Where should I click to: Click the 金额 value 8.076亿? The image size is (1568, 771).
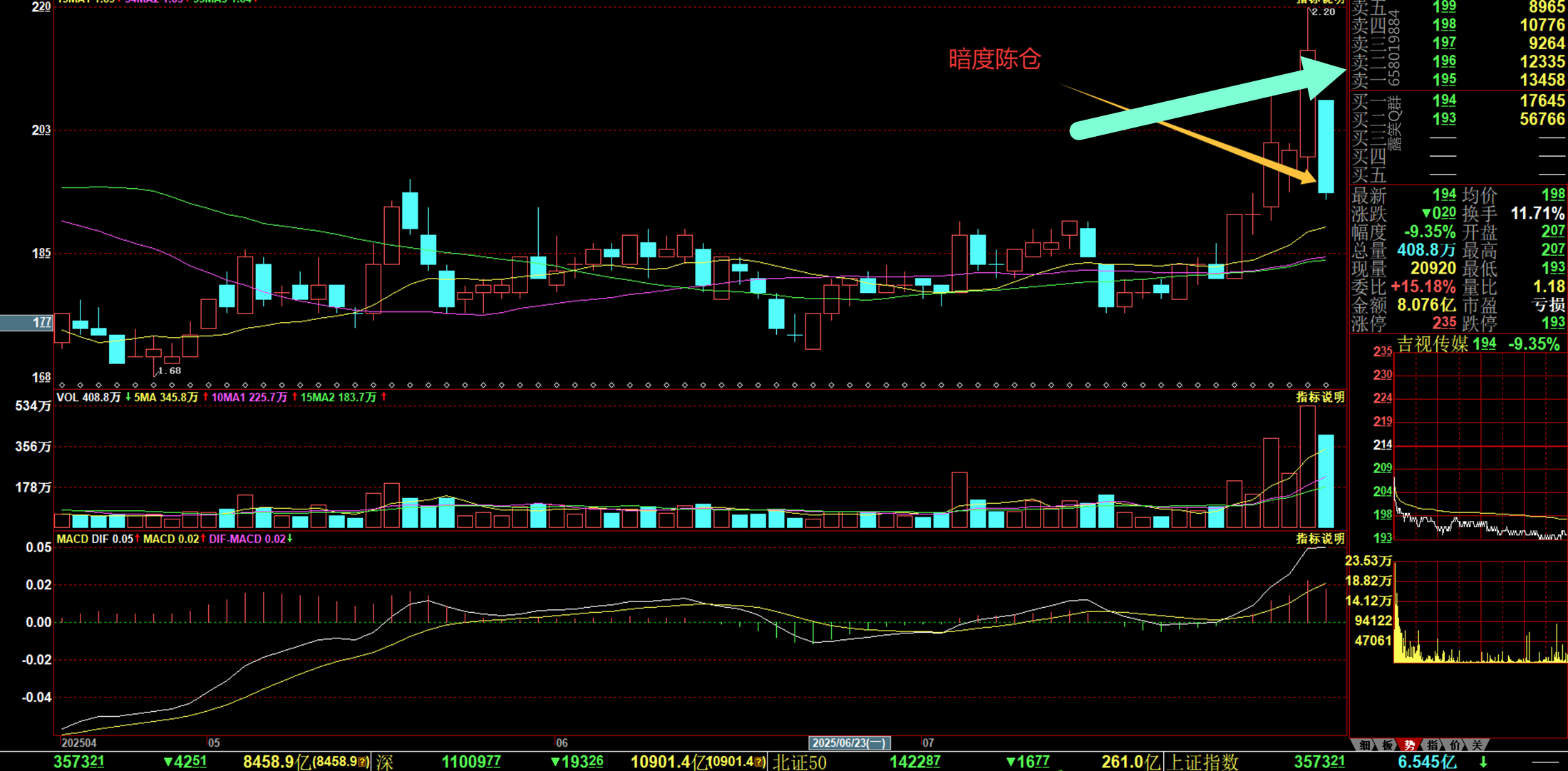point(1425,305)
